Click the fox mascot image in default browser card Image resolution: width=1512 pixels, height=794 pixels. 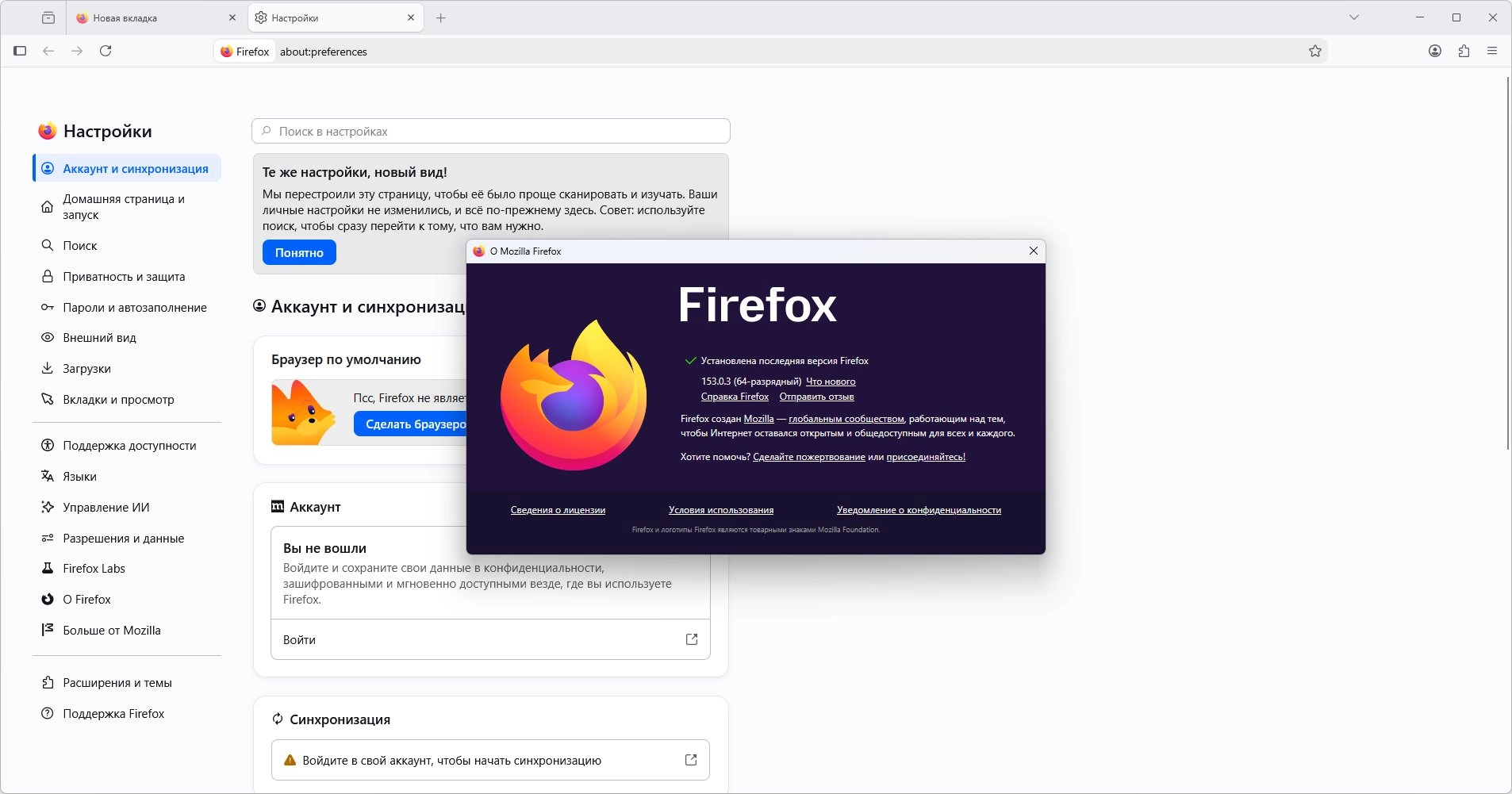[303, 412]
